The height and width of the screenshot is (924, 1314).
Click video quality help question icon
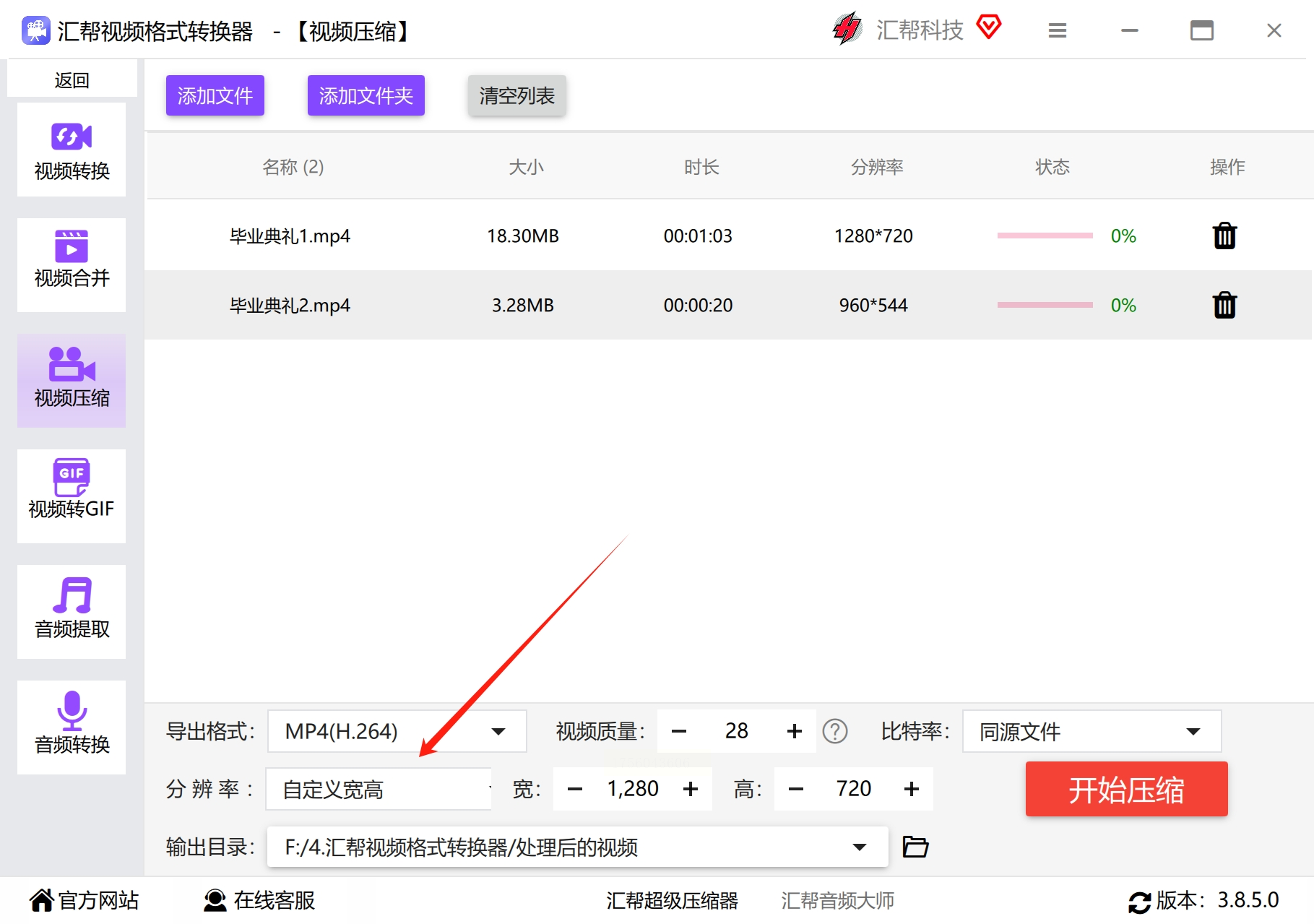click(x=835, y=731)
